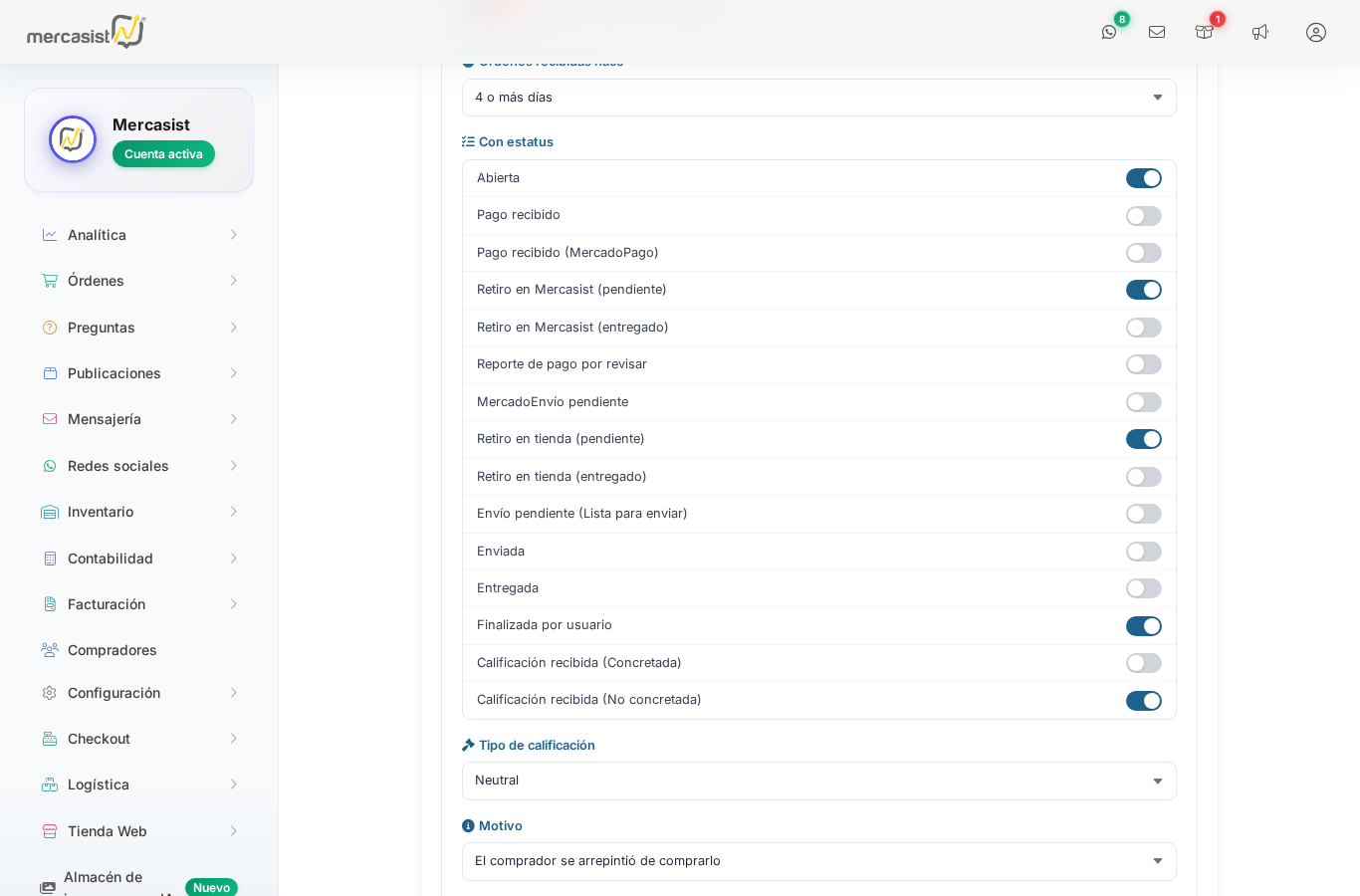Open the Tipo de calificación Neutral dropdown
1360x896 pixels.
pos(818,781)
